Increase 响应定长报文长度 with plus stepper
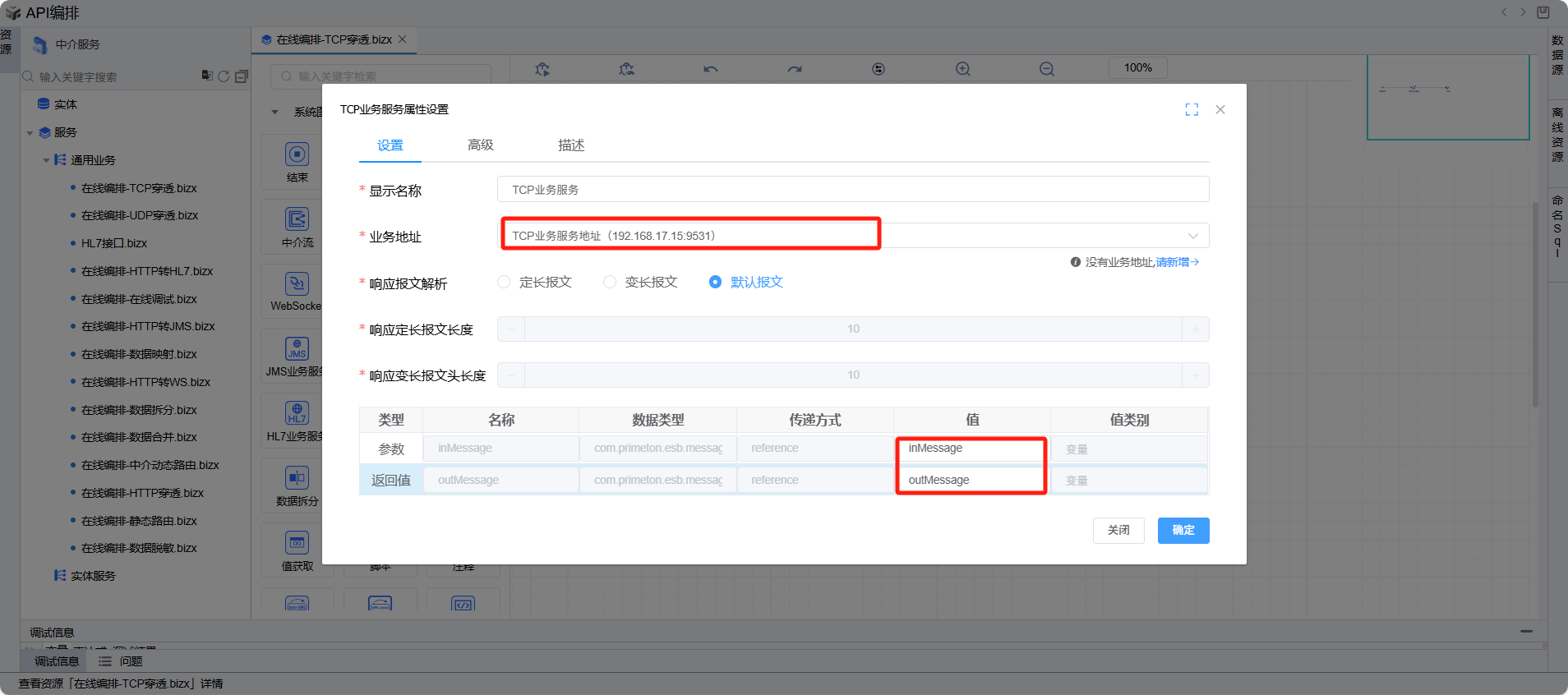Viewport: 1568px width, 695px height. pos(1195,329)
